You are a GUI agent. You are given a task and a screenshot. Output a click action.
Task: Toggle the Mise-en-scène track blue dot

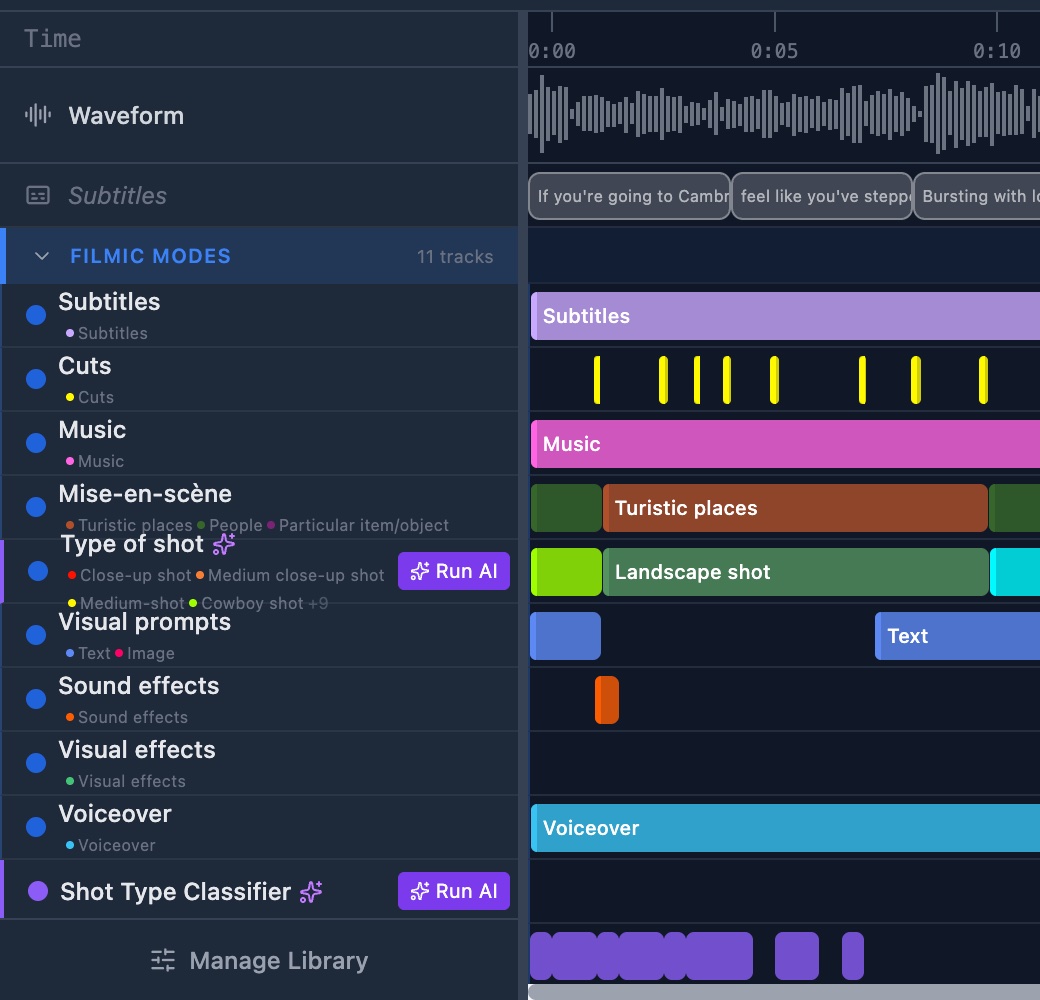(x=36, y=507)
